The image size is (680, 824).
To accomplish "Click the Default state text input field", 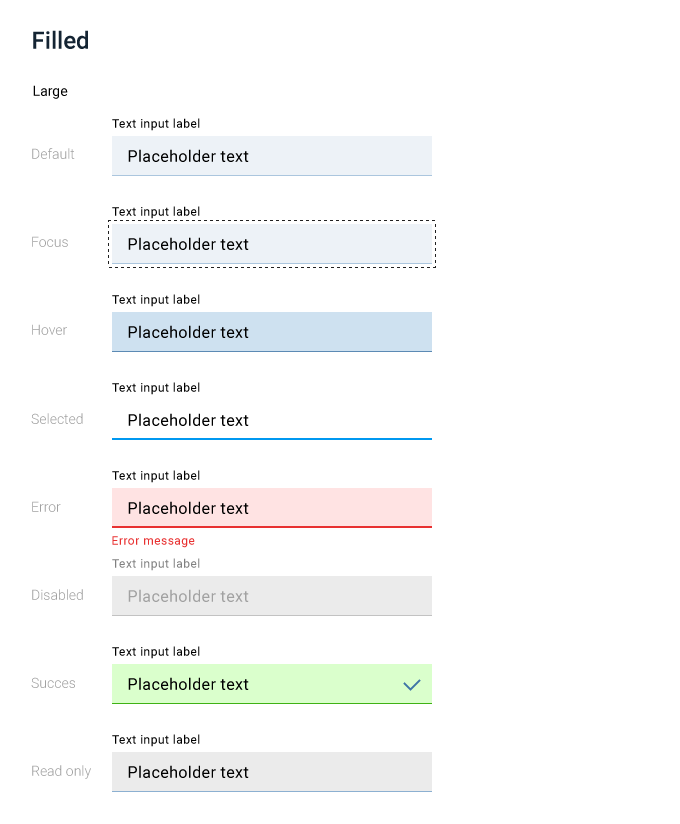I will [x=272, y=156].
